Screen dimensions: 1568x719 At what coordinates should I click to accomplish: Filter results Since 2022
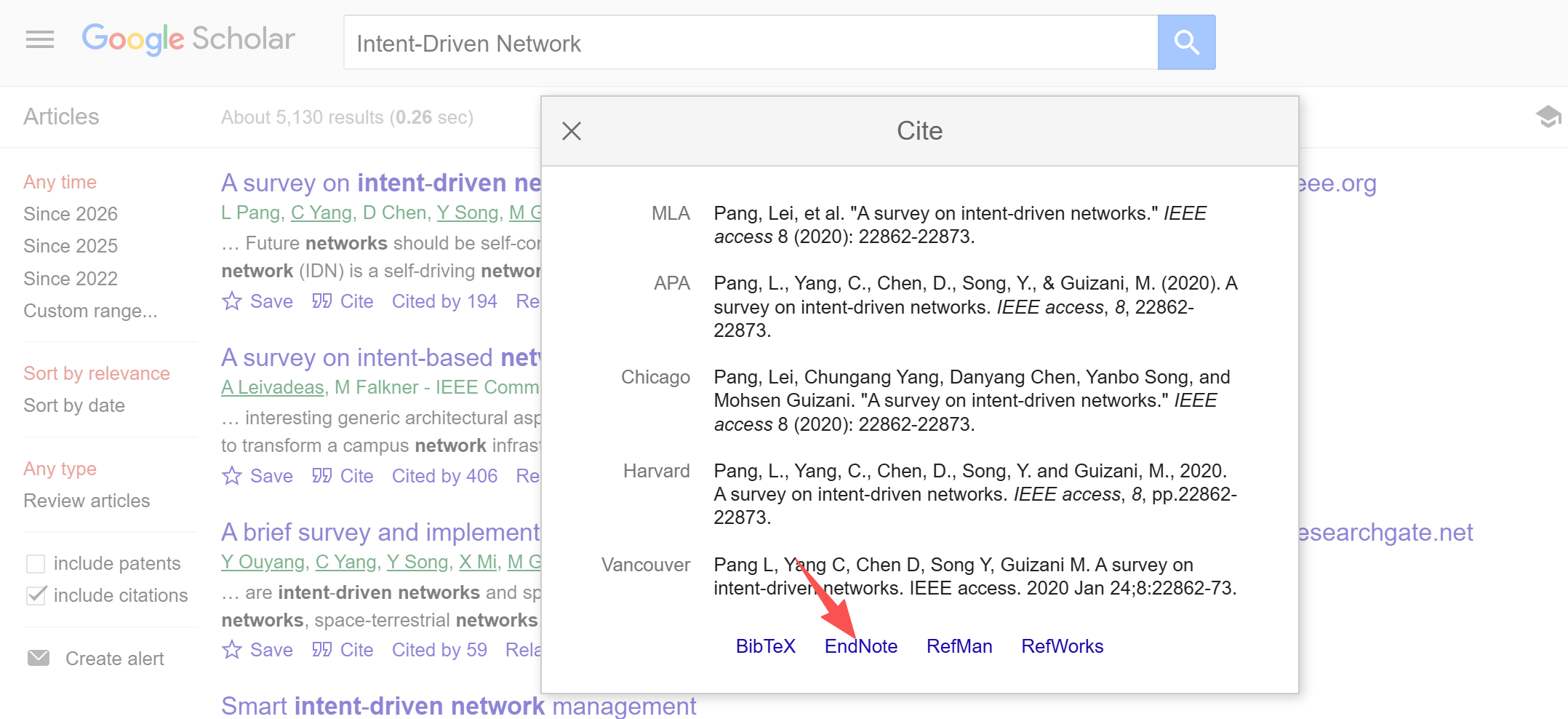[71, 279]
